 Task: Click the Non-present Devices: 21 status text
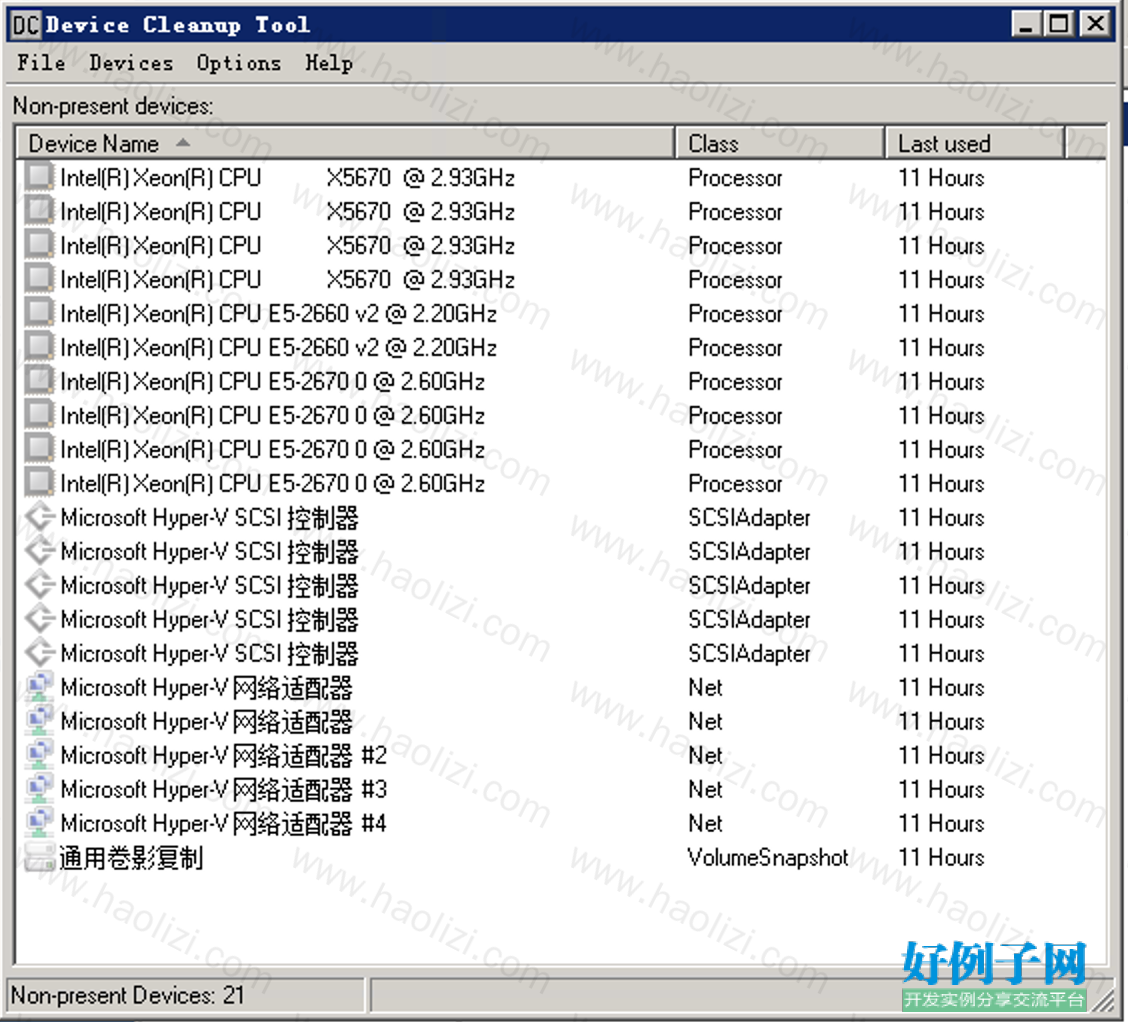tap(127, 995)
